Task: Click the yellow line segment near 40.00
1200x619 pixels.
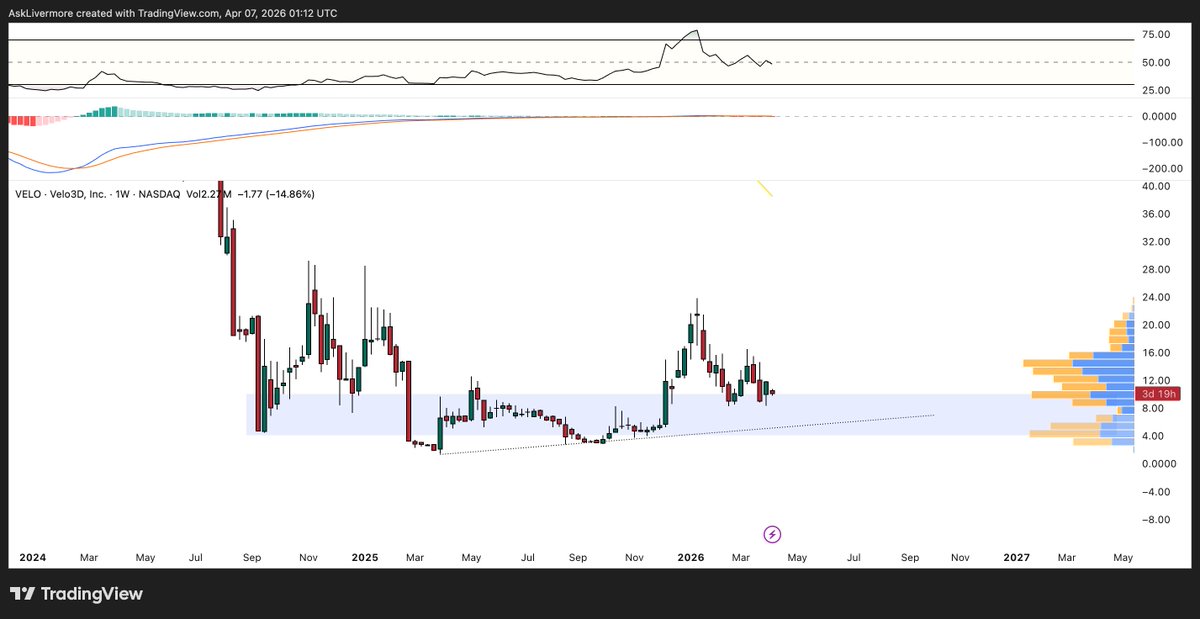Action: (764, 188)
